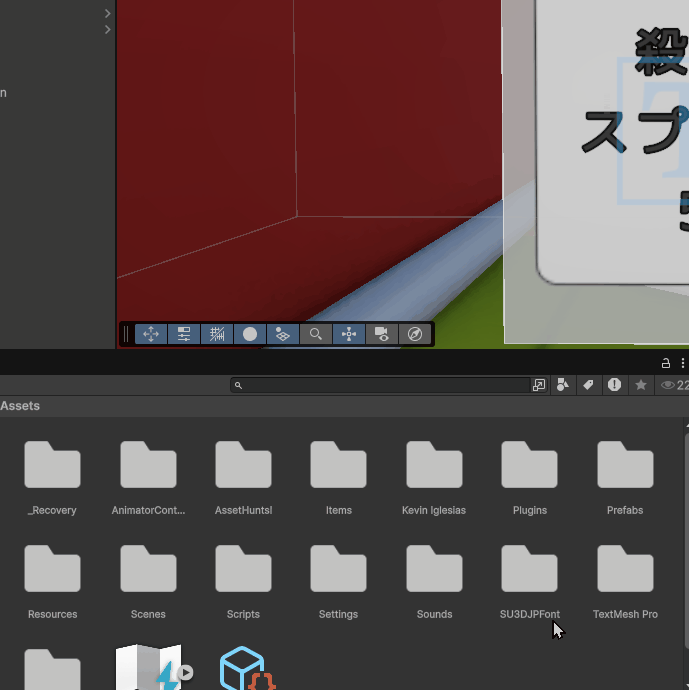
Task: Click the shading mode sphere icon
Action: click(250, 334)
